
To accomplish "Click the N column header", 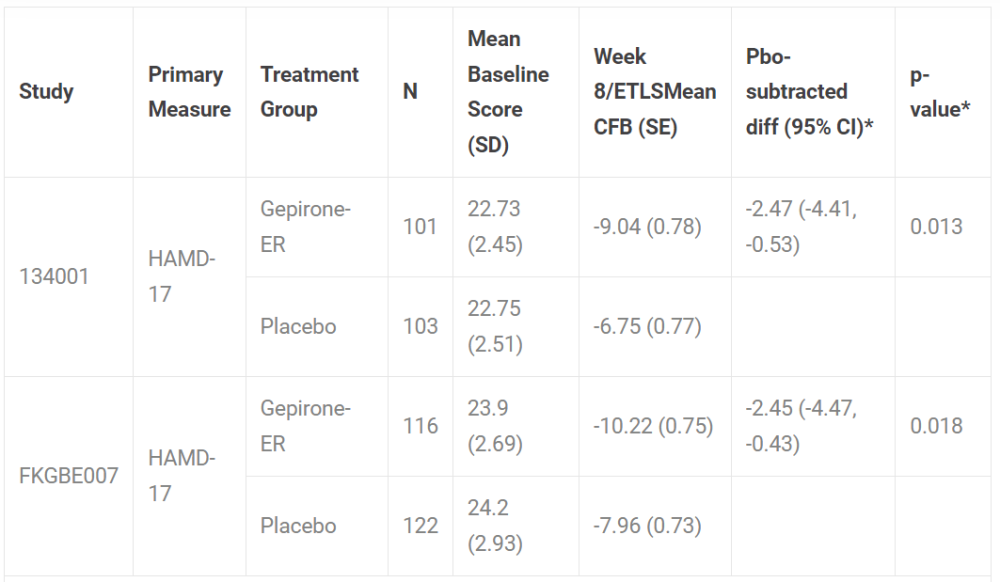I will click(x=410, y=92).
